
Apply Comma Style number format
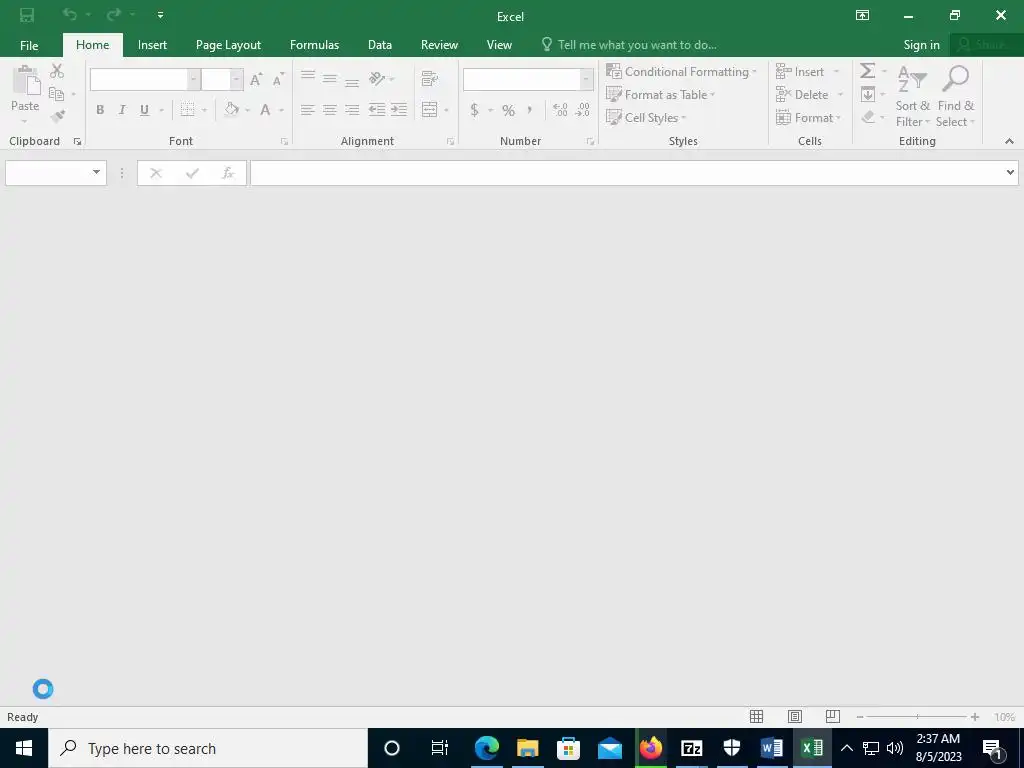pyautogui.click(x=530, y=109)
